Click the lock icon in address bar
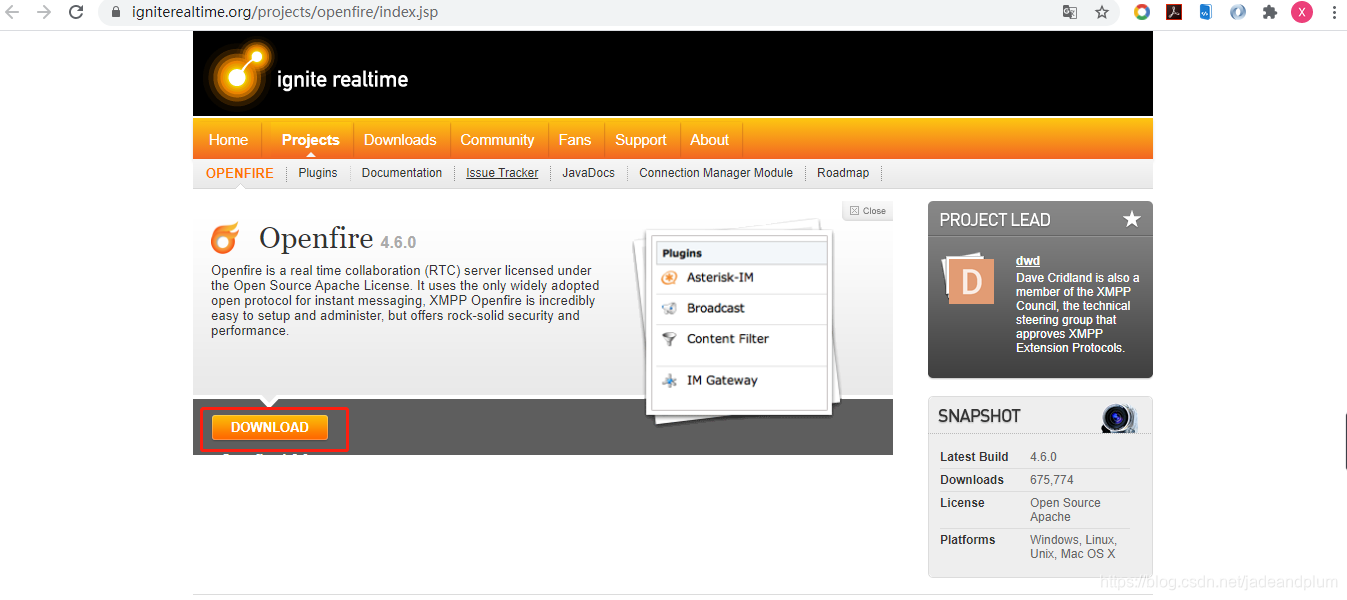 click(115, 13)
